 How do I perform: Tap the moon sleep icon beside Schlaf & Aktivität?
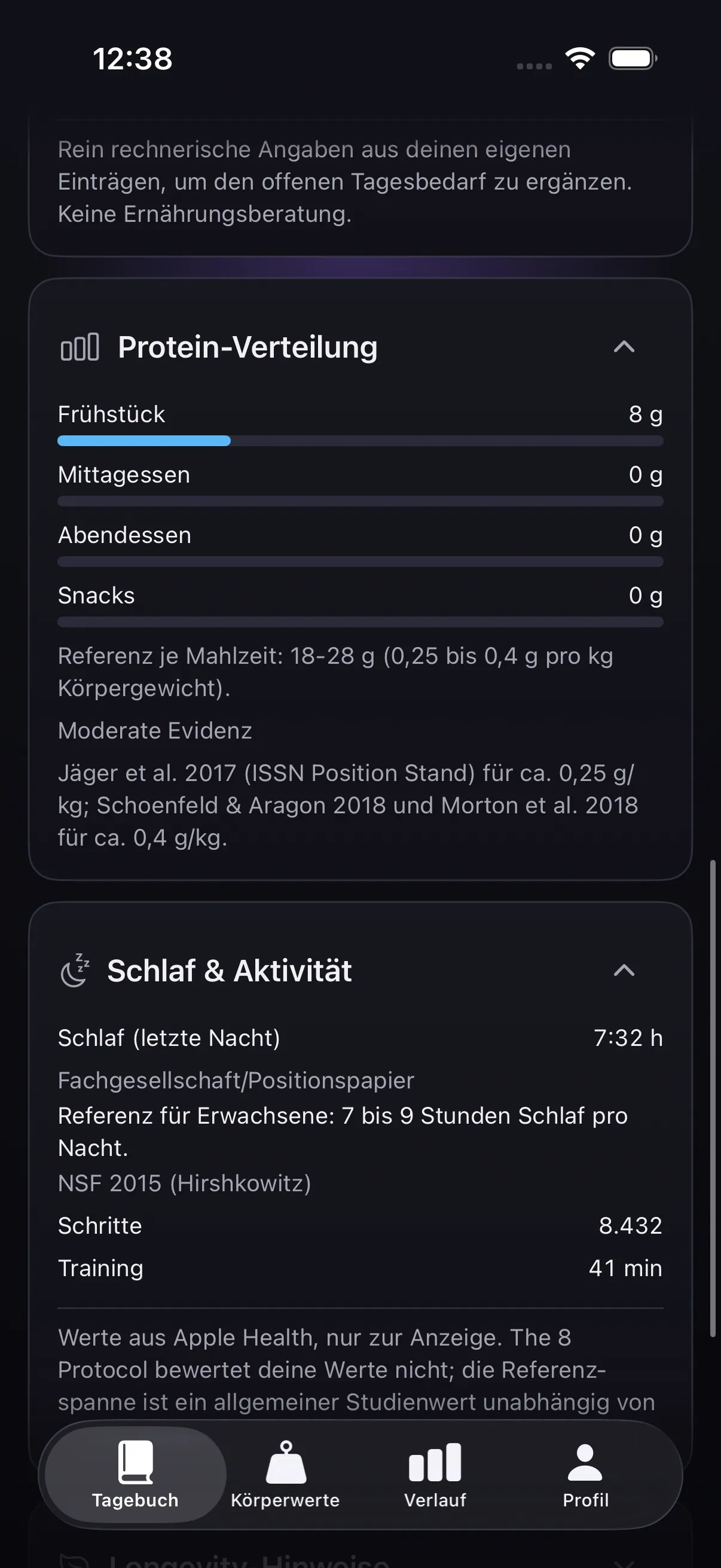pos(75,970)
